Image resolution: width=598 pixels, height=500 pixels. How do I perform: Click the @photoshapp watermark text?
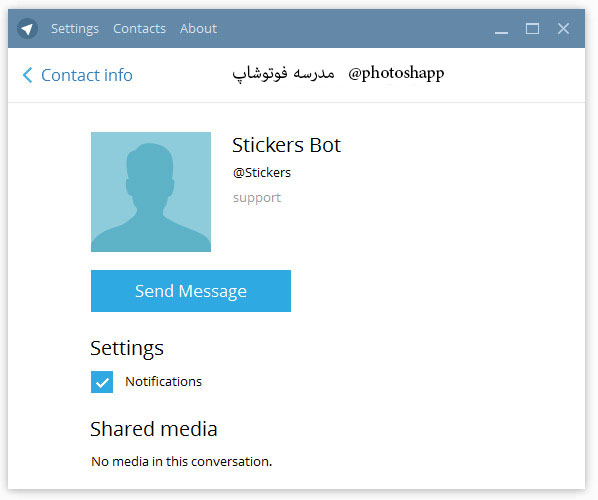coord(396,73)
